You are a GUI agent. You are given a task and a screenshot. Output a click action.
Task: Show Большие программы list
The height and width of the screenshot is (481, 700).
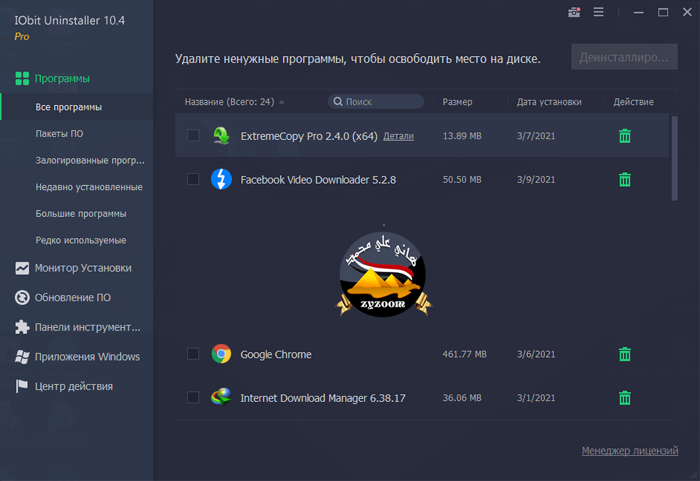point(81,213)
